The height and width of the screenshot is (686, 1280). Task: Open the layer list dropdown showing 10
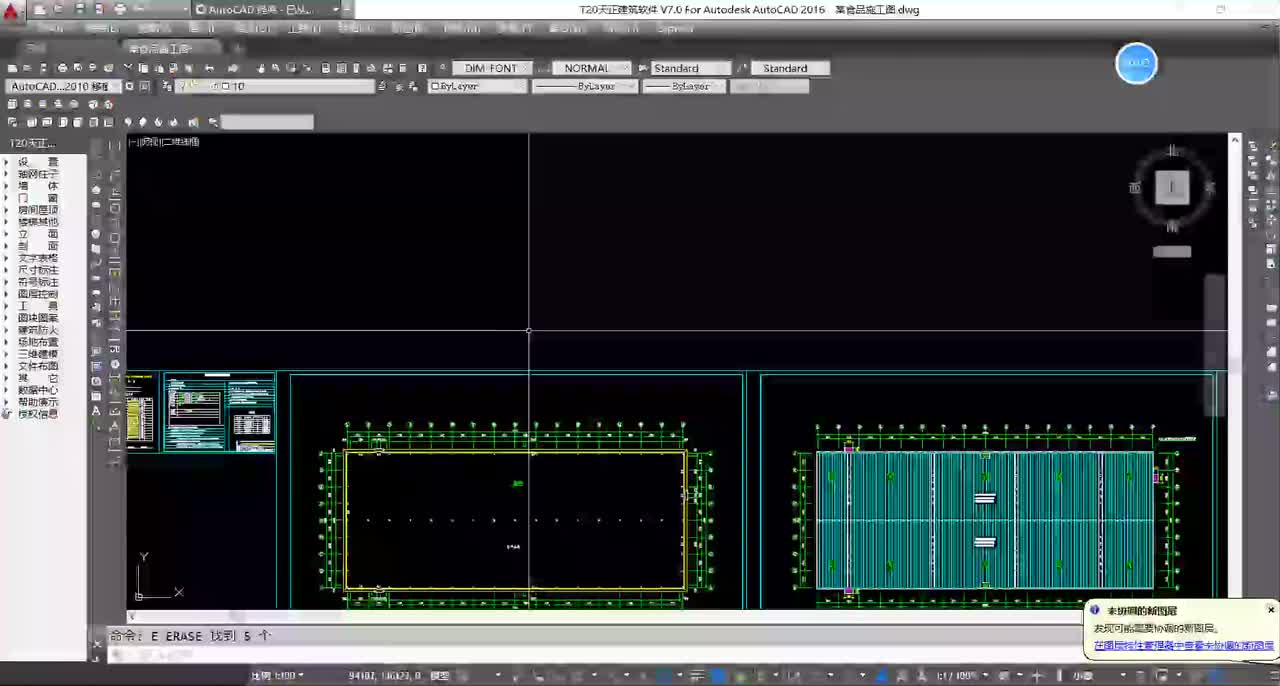(276, 86)
